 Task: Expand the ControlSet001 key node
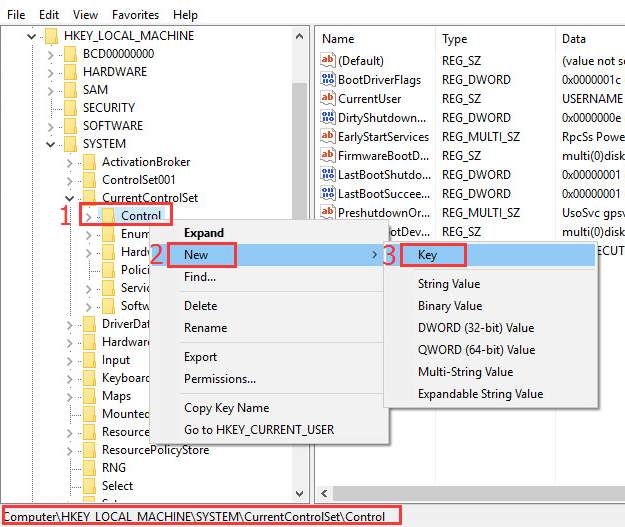pyautogui.click(x=69, y=180)
